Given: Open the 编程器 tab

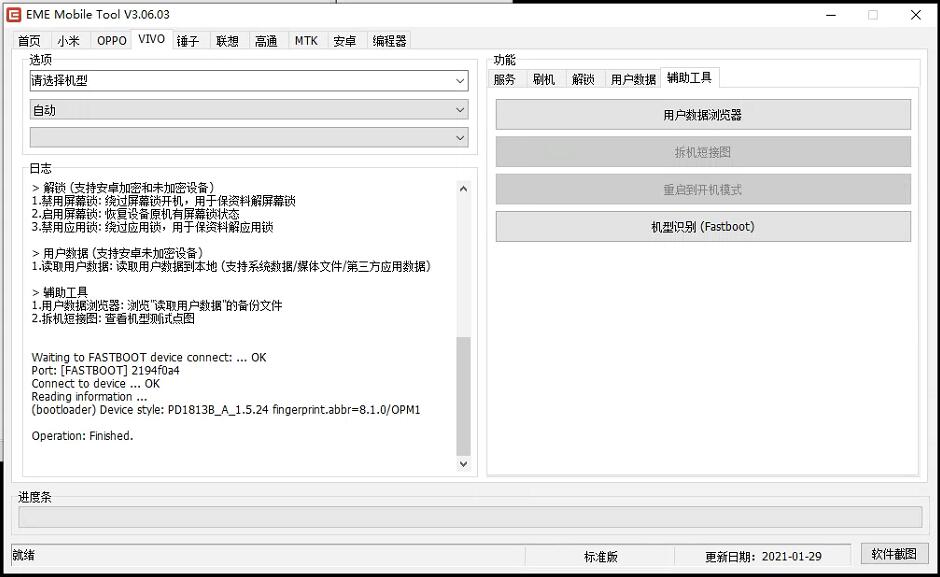Looking at the screenshot, I should [x=389, y=41].
